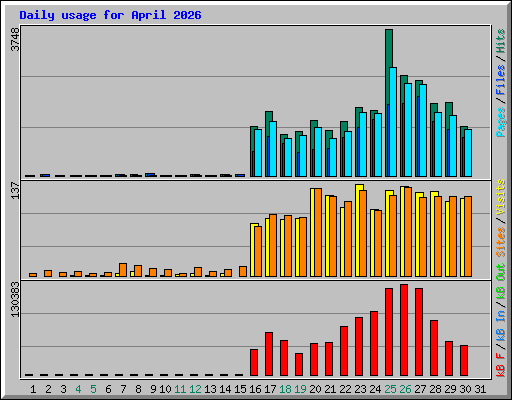The height and width of the screenshot is (400, 512).
Task: Click the orange "Sites" legend label
Action: click(x=501, y=242)
